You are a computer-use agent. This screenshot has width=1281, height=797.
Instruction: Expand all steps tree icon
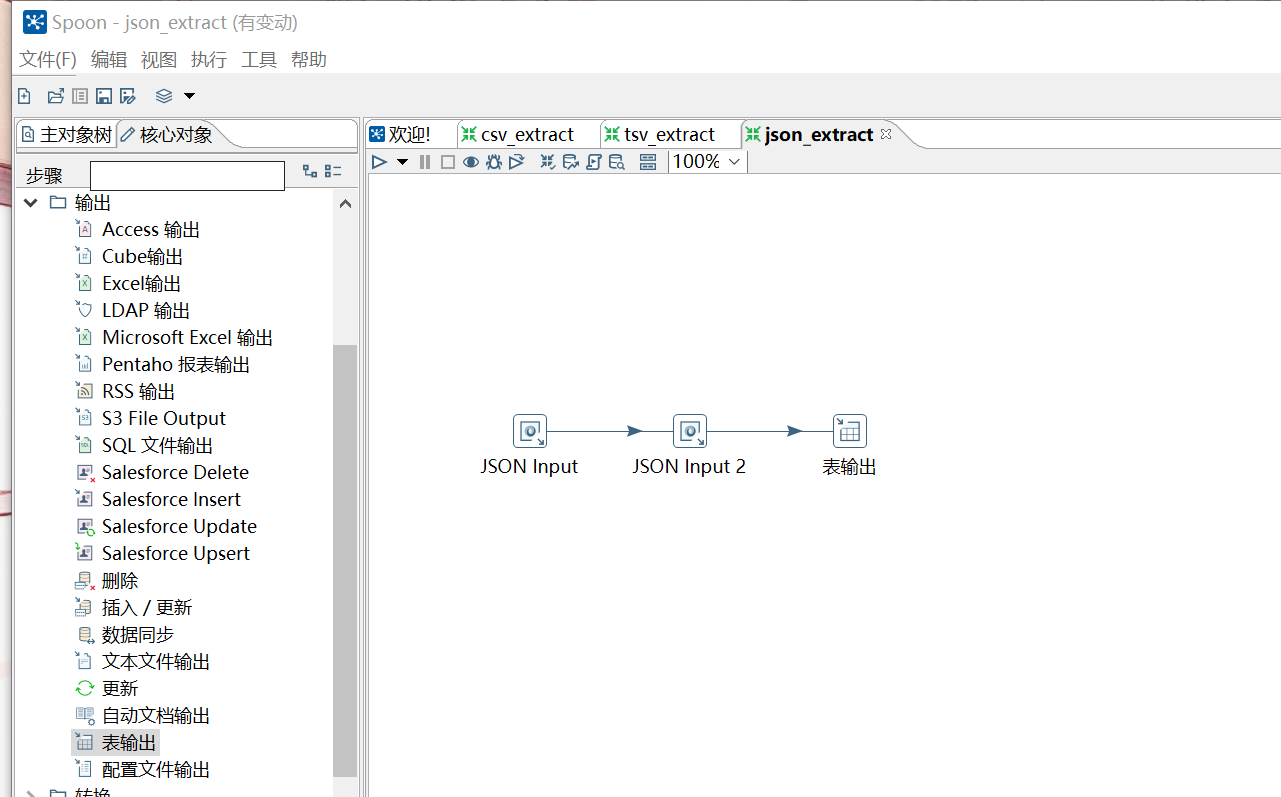[x=310, y=171]
